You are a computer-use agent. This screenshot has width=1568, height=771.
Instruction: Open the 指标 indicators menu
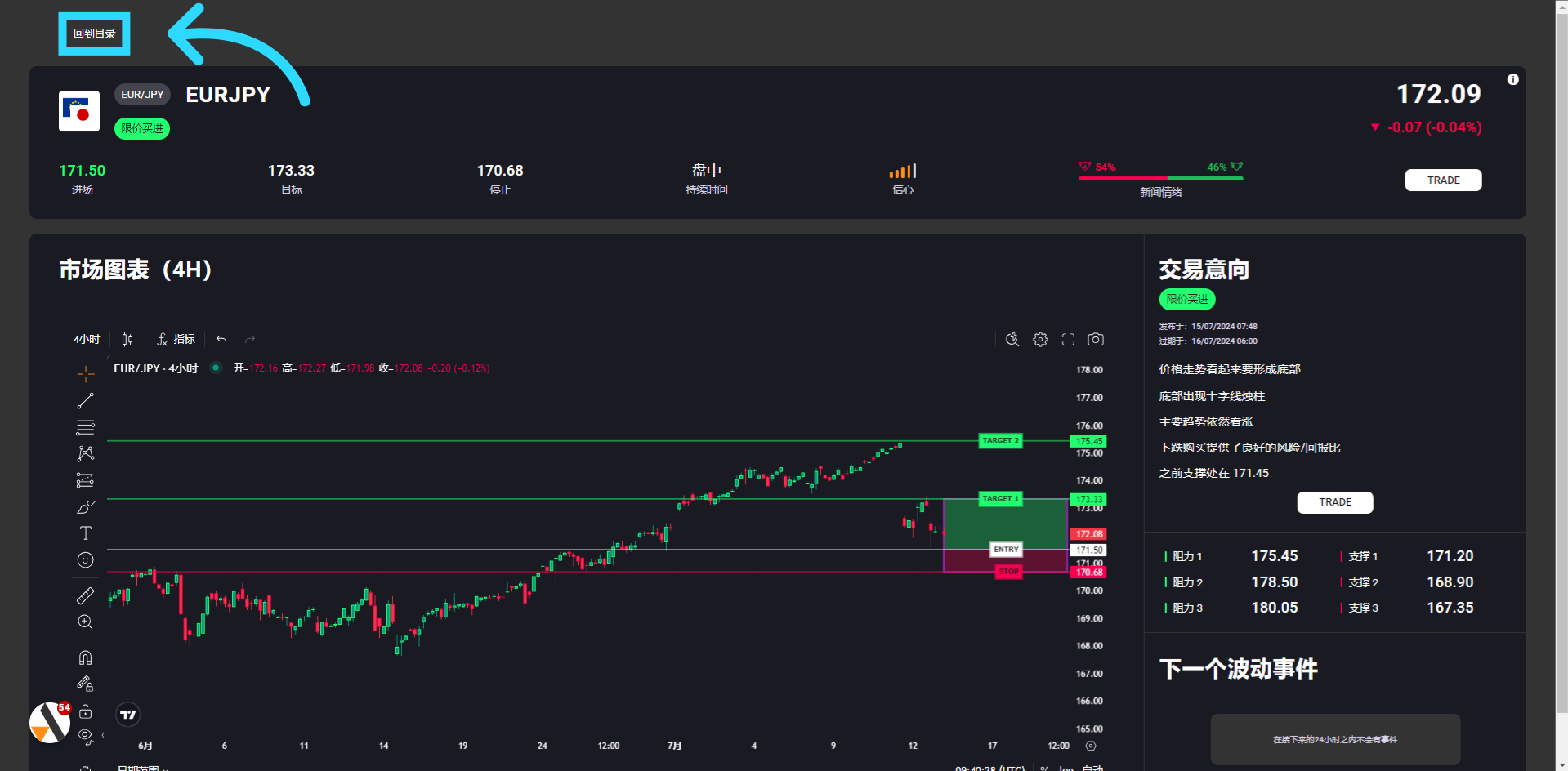pos(176,339)
